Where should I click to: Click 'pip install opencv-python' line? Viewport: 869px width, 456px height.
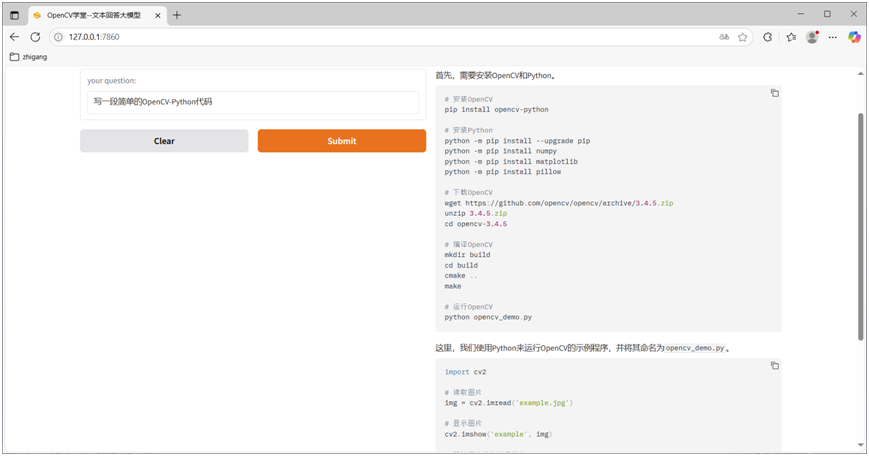pos(497,110)
